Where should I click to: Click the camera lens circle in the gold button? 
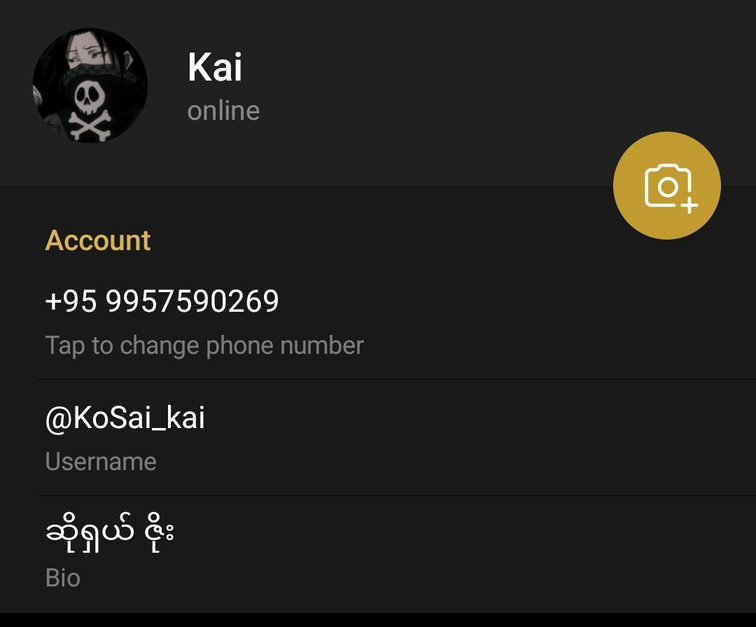click(668, 186)
